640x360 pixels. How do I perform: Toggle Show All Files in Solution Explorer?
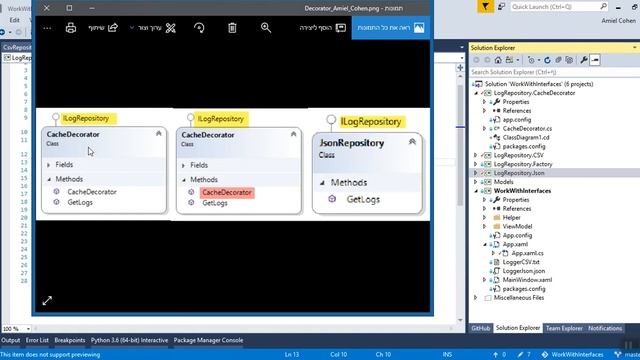569,60
